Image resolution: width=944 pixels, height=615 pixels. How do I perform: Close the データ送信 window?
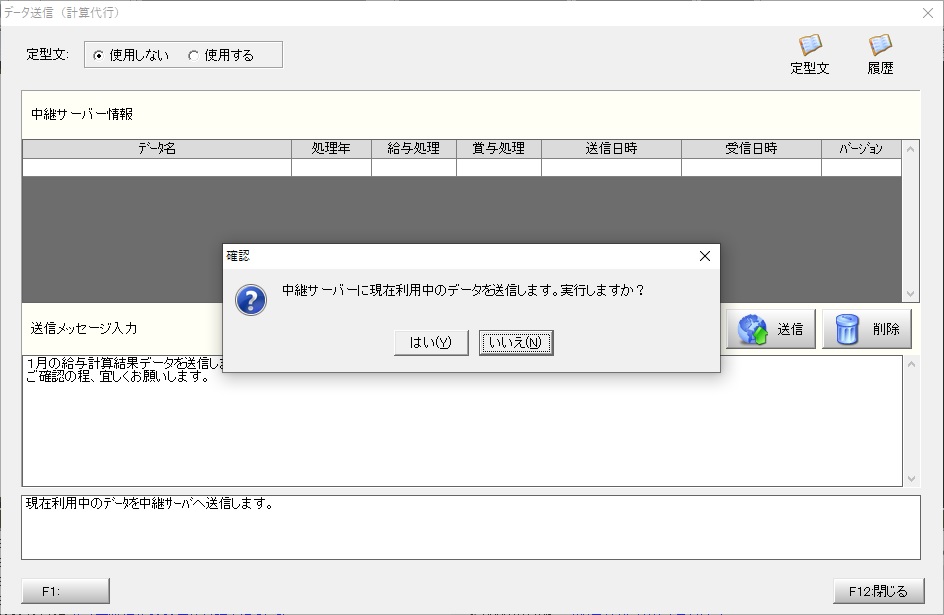click(928, 13)
